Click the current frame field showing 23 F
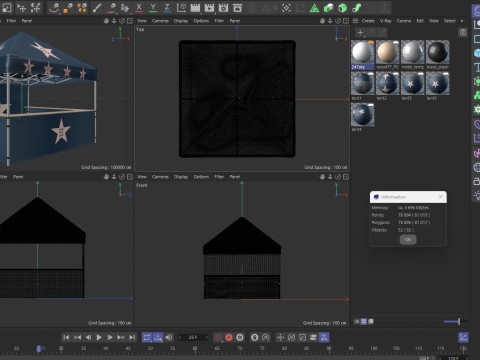The image size is (480, 360). tap(193, 337)
